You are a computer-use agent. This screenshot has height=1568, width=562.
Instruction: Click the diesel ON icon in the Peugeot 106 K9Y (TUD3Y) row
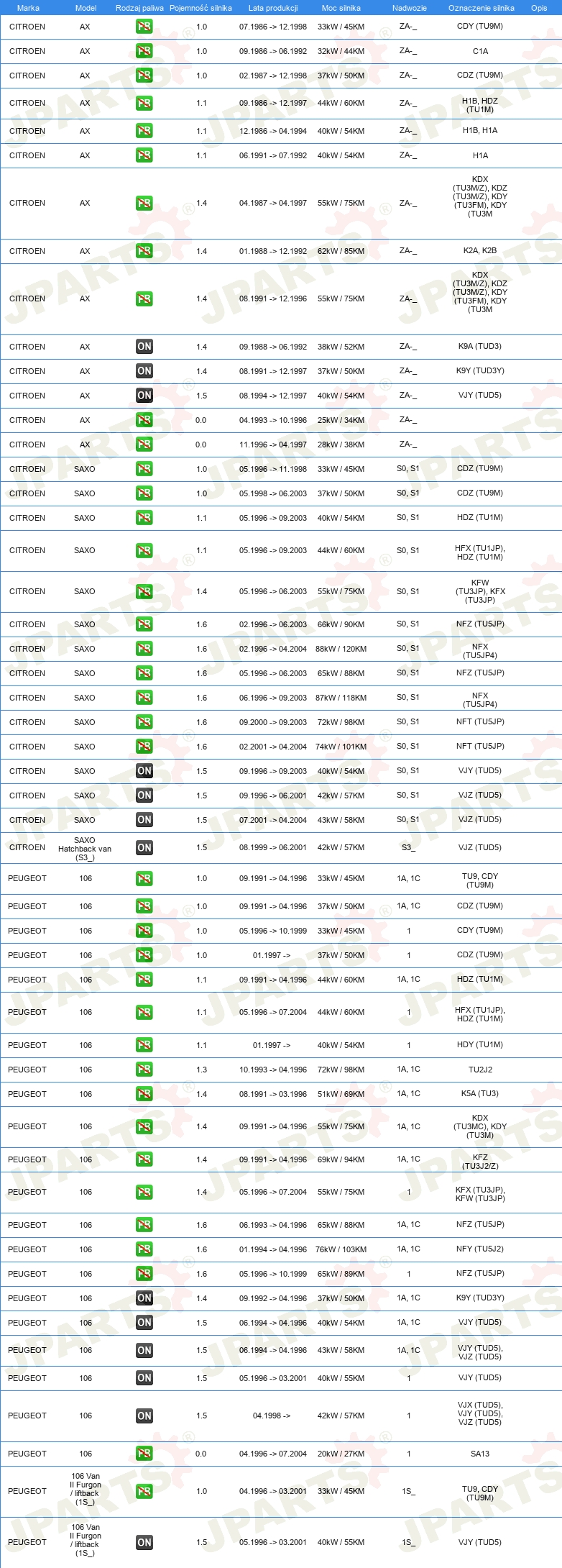[144, 1298]
